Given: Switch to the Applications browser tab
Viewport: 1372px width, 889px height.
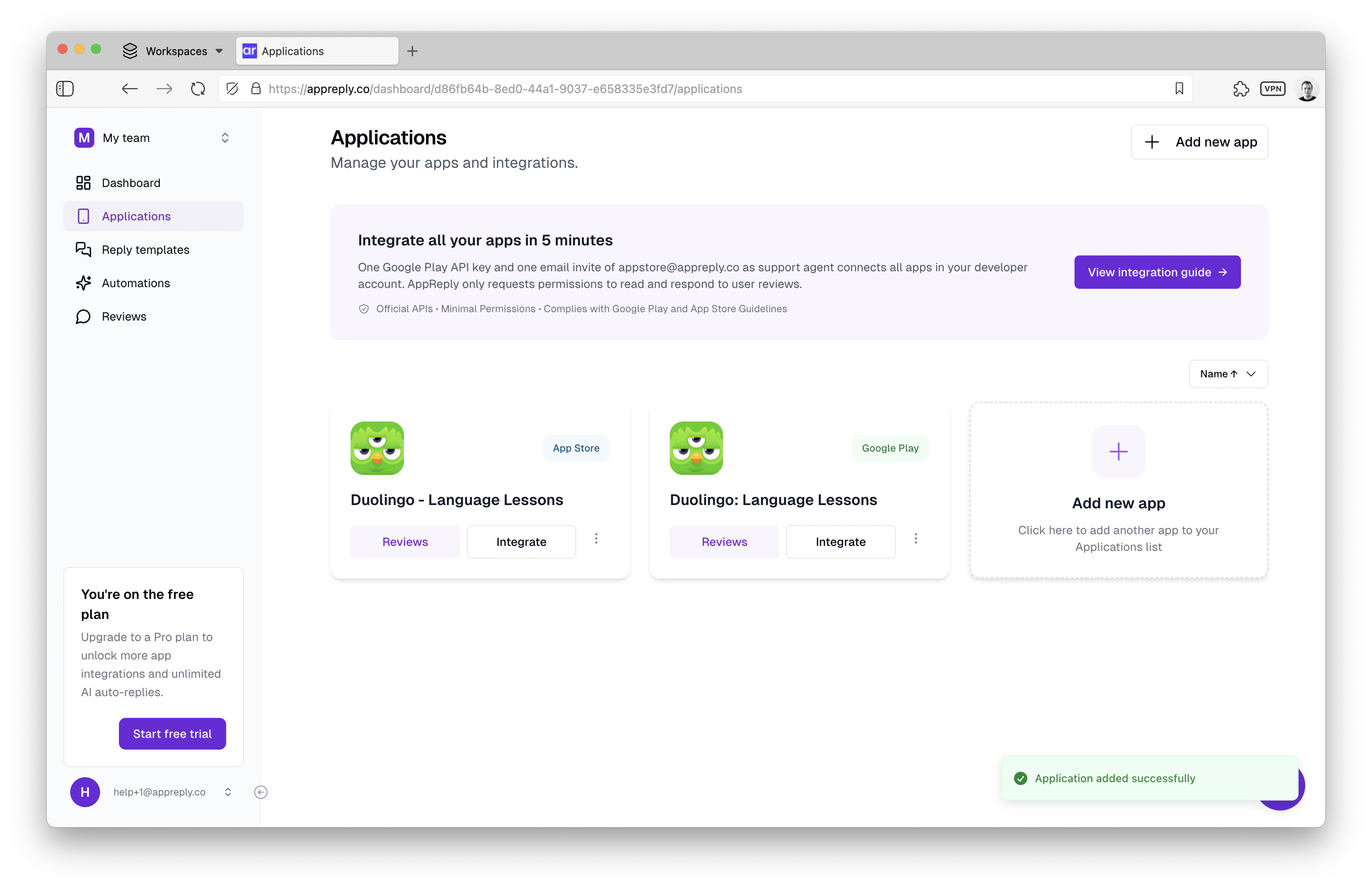Looking at the screenshot, I should tap(317, 51).
